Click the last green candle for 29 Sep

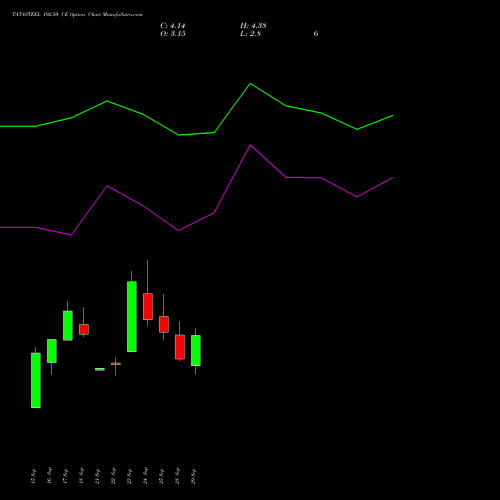[196, 350]
